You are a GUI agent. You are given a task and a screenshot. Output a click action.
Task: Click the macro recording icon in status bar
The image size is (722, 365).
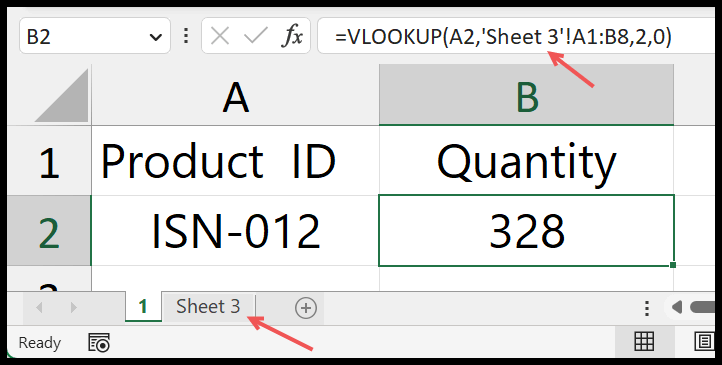pos(99,343)
